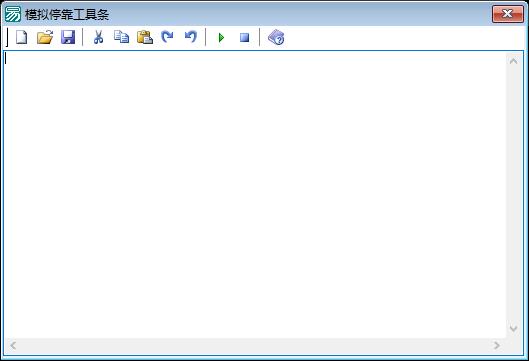Stop execution with blue square button
529x361 pixels.
[x=245, y=37]
